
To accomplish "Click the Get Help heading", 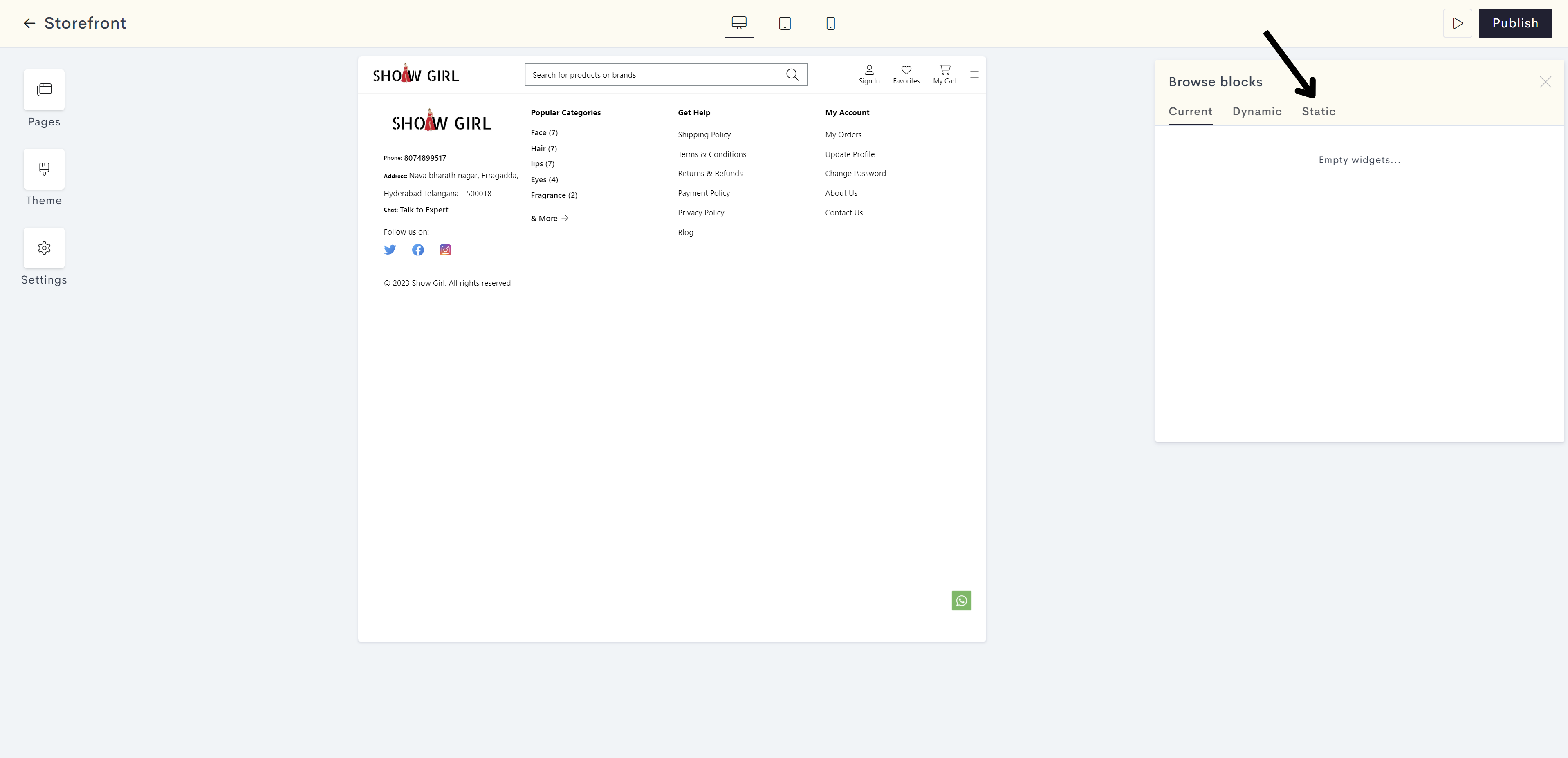I will point(694,112).
